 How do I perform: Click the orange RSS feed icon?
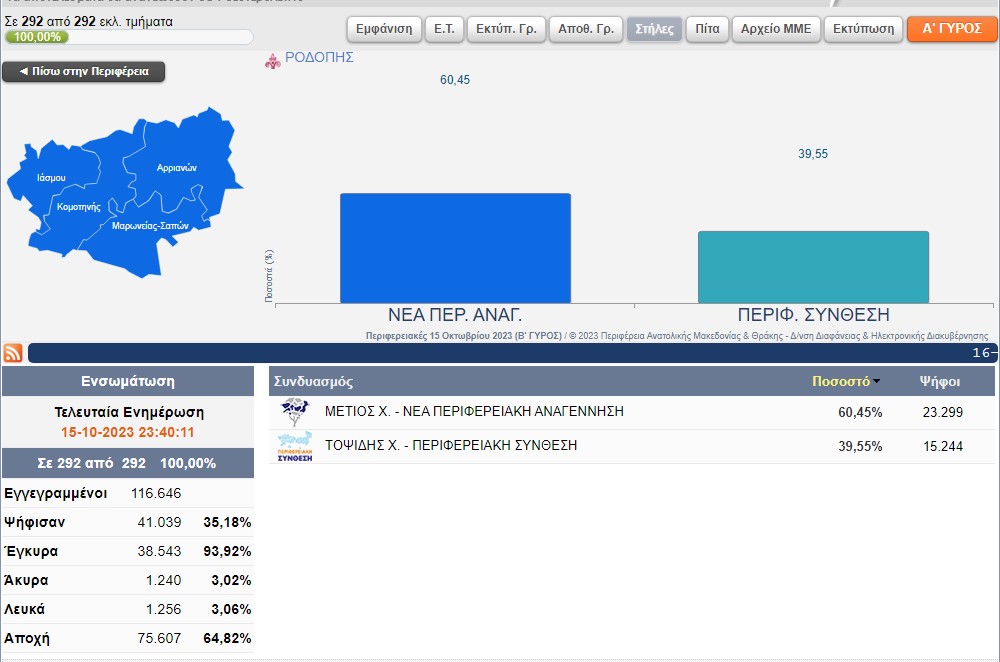pyautogui.click(x=13, y=353)
